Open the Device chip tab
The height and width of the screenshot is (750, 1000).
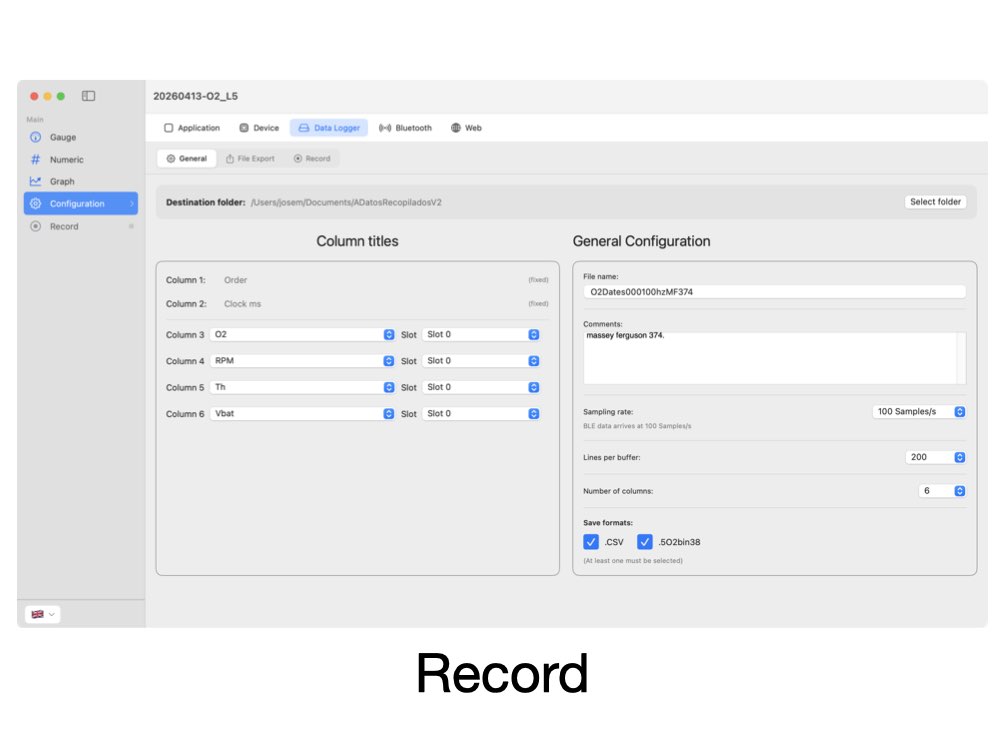[x=259, y=128]
